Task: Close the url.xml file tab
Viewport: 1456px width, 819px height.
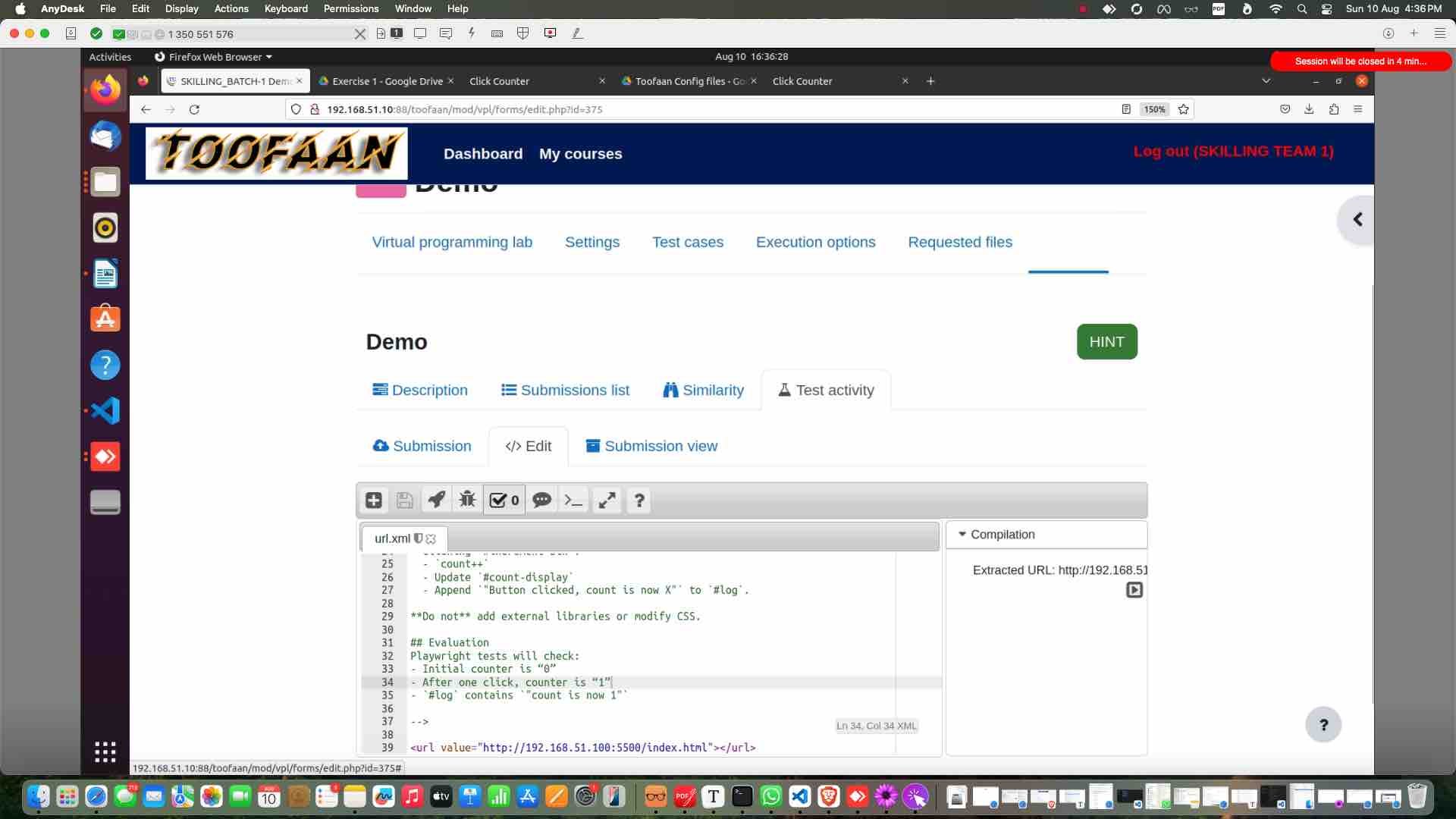Action: [x=431, y=539]
